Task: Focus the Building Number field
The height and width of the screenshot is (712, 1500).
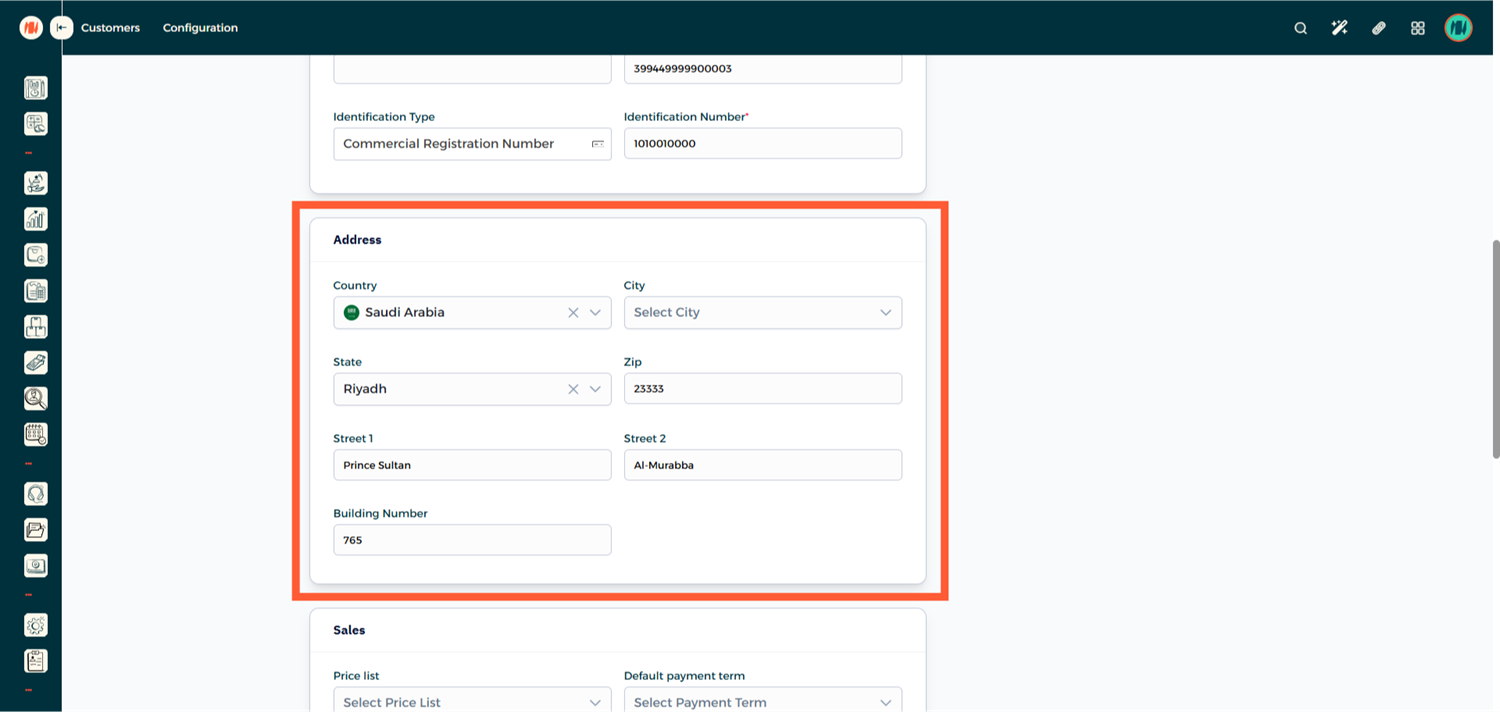Action: tap(471, 540)
